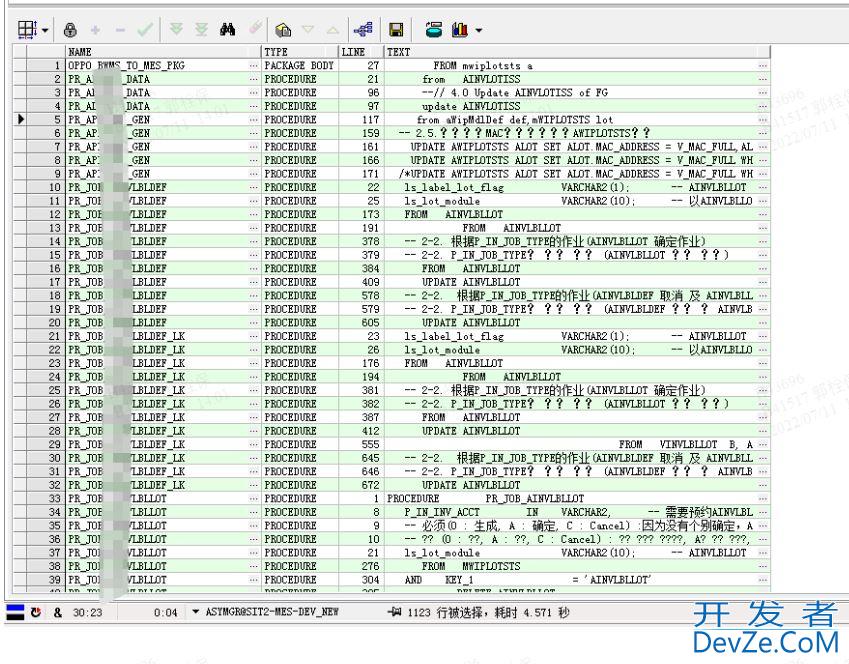Click the fetch last page arrow icon
849x664 pixels.
pos(201,29)
